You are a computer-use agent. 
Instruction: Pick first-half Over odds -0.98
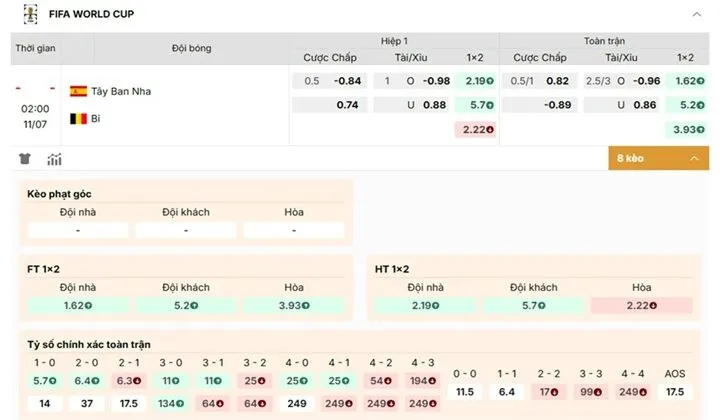click(412, 81)
